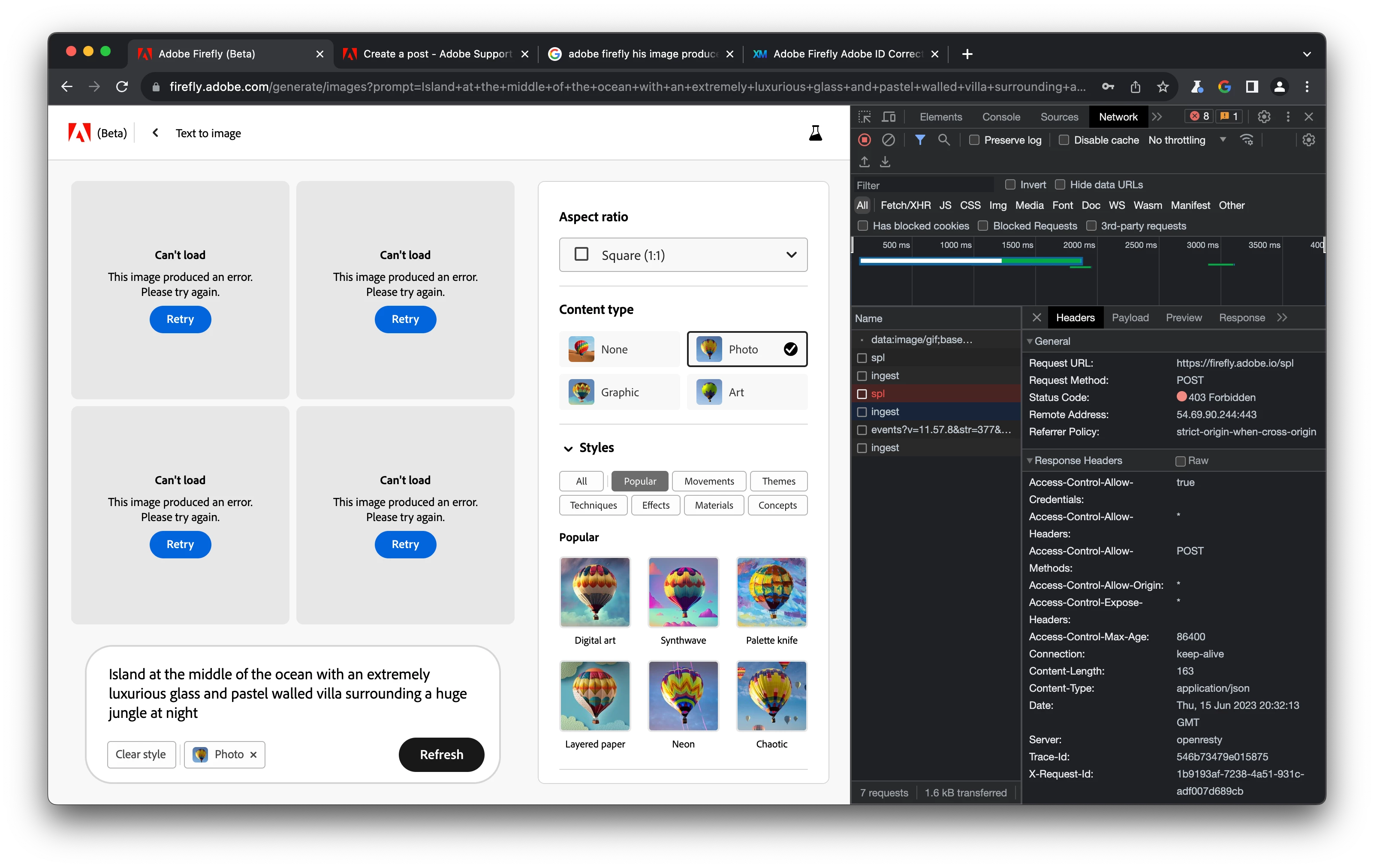The width and height of the screenshot is (1374, 868).
Task: Check the Disable cache option
Action: click(x=1064, y=140)
